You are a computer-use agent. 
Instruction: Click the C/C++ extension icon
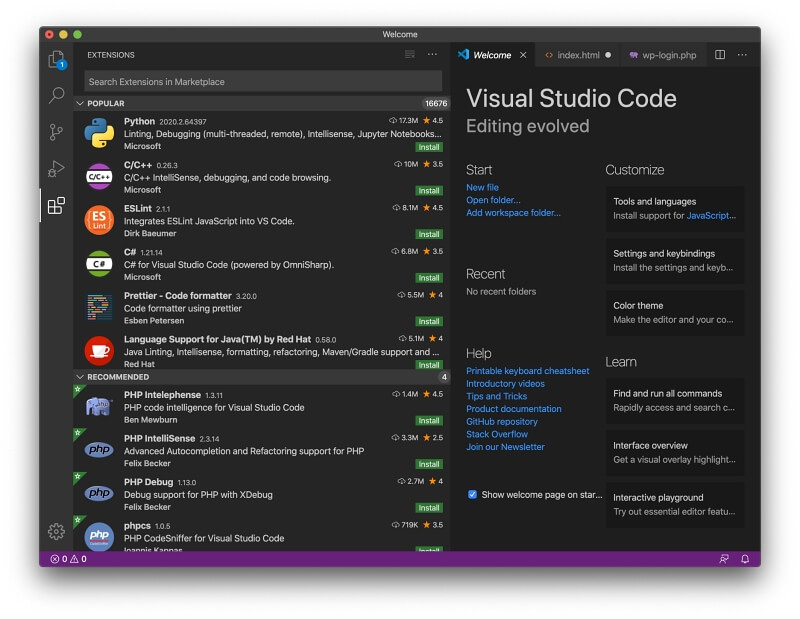pyautogui.click(x=99, y=177)
